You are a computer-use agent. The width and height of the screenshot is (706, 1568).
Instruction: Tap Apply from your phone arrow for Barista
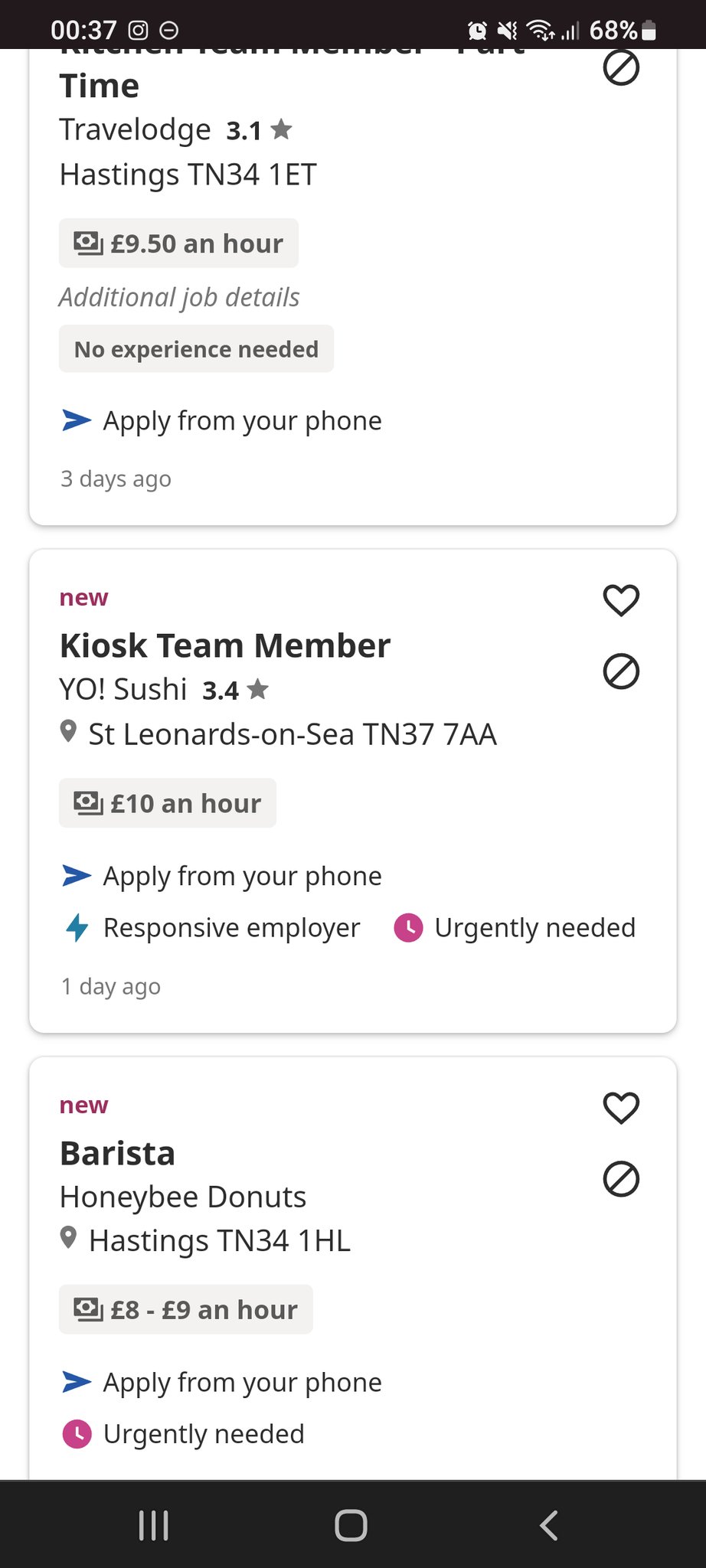pos(77,1382)
